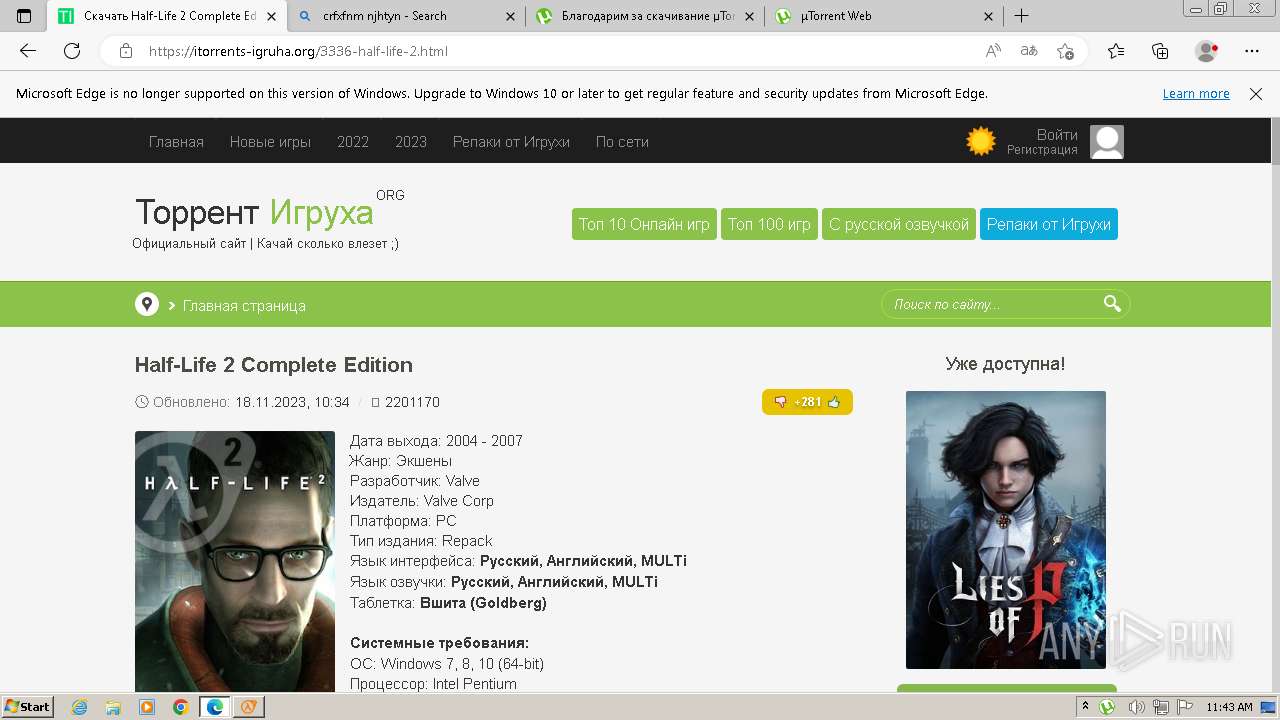Click the Главная страница breadcrumb link

[244, 306]
